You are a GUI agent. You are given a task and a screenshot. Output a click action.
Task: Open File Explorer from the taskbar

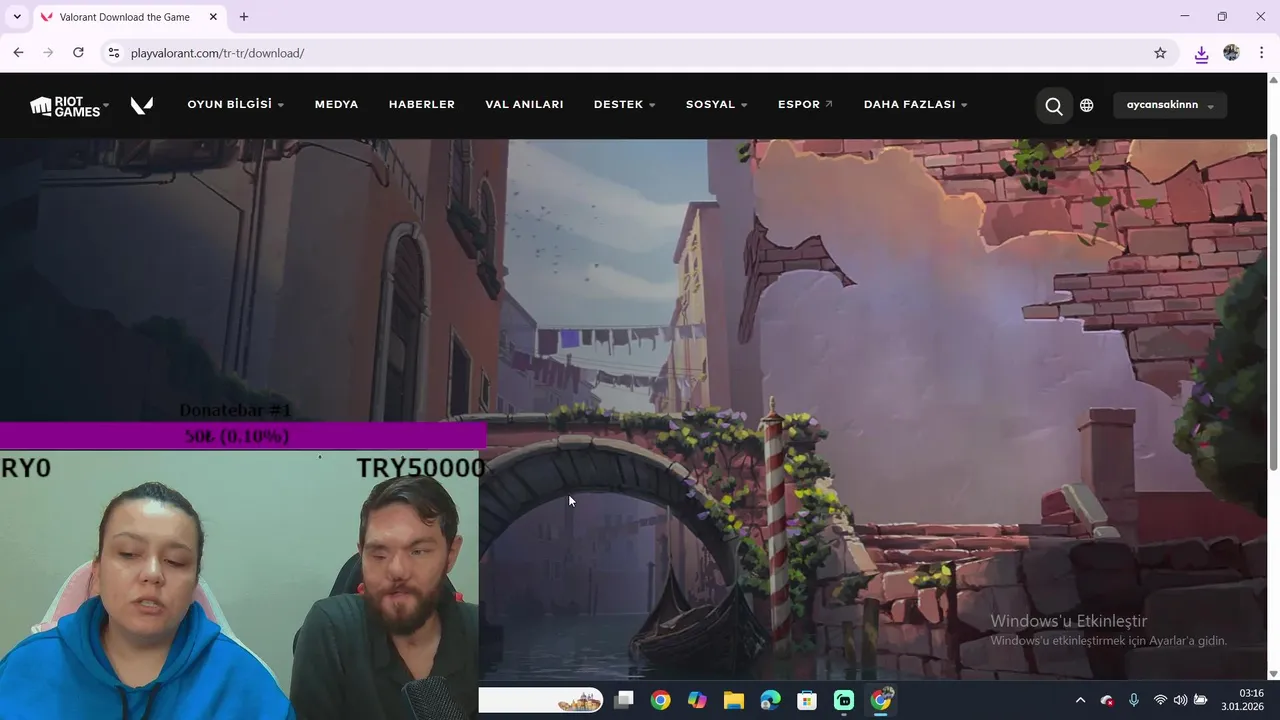click(734, 700)
